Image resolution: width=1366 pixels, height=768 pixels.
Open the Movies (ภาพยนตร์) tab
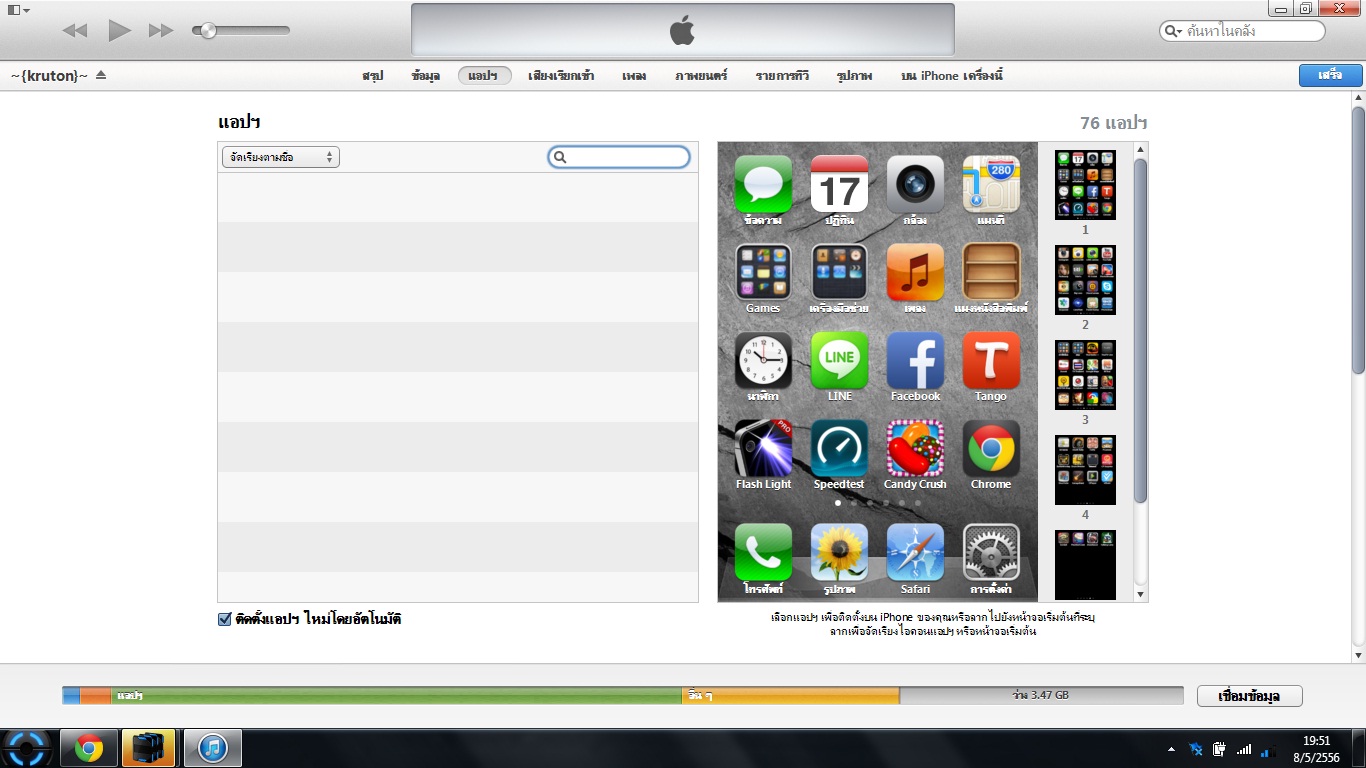[x=701, y=76]
